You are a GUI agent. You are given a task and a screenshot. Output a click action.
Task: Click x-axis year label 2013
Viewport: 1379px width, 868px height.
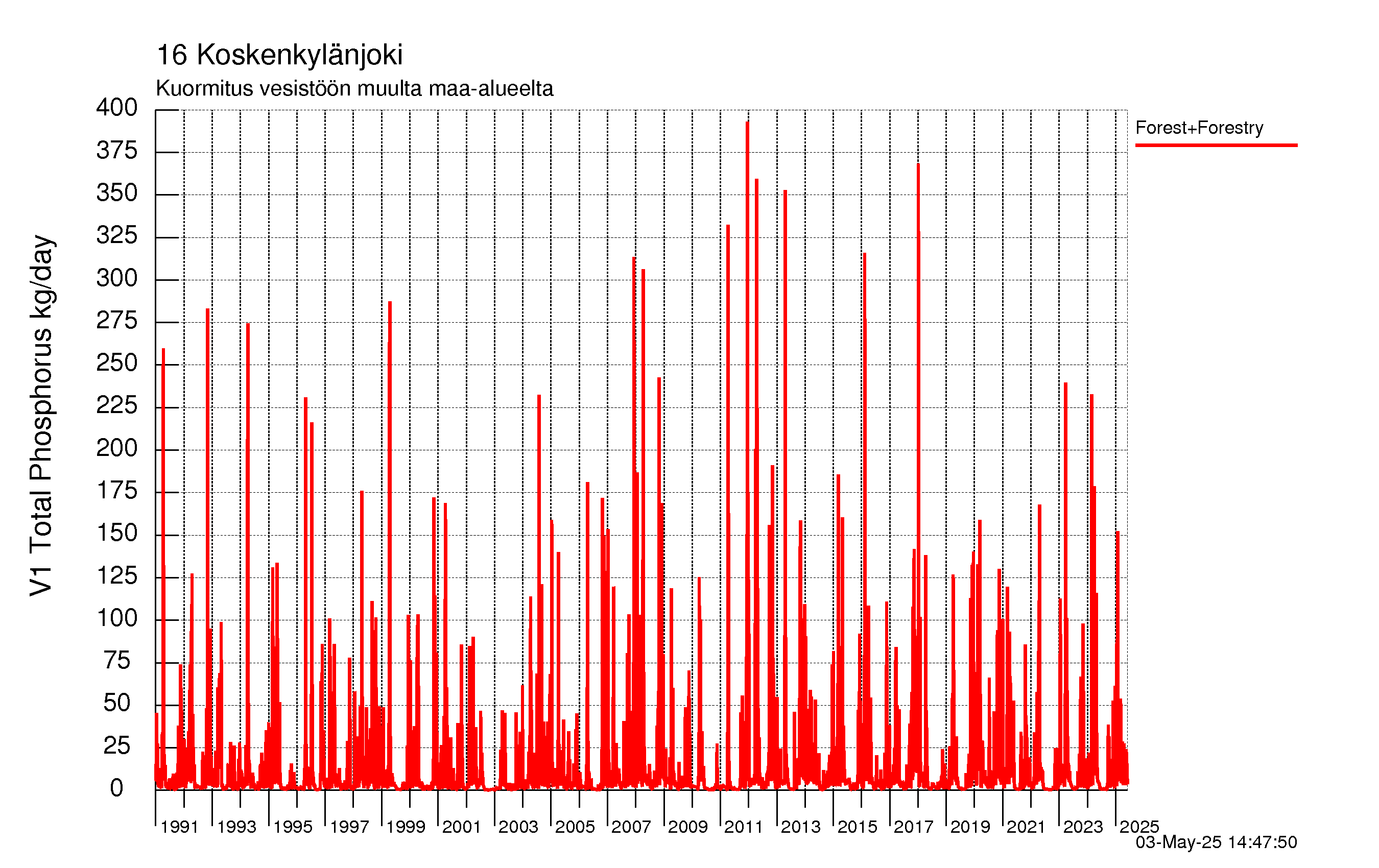click(x=801, y=827)
